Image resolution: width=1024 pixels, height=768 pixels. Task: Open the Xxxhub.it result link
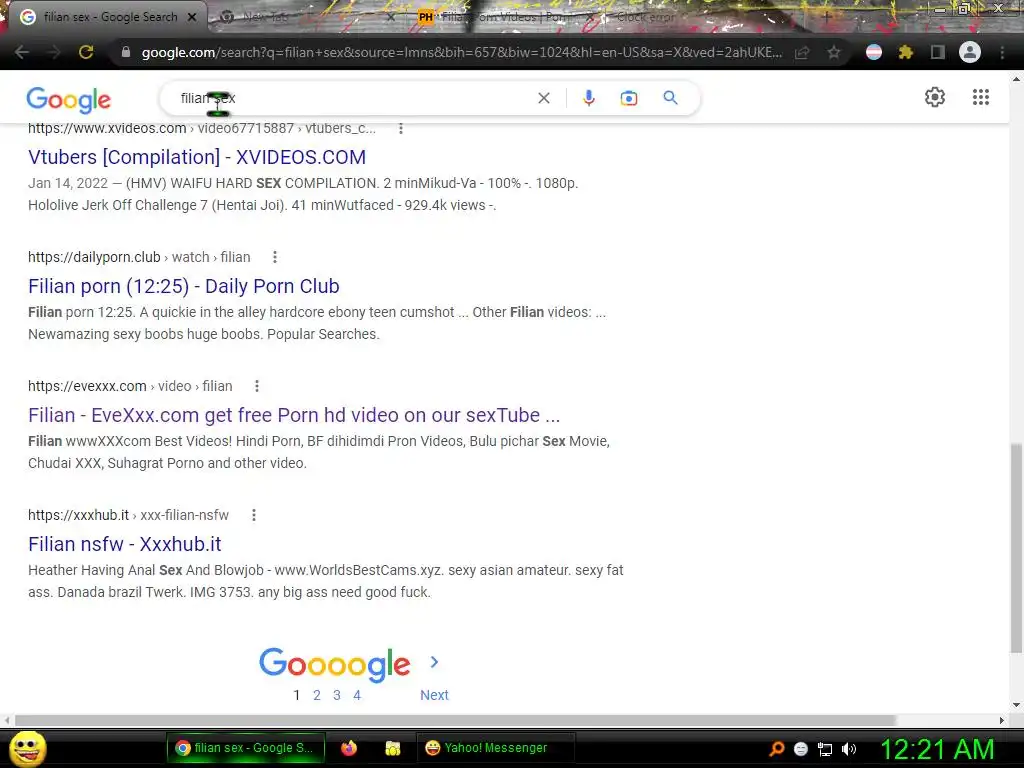125,544
